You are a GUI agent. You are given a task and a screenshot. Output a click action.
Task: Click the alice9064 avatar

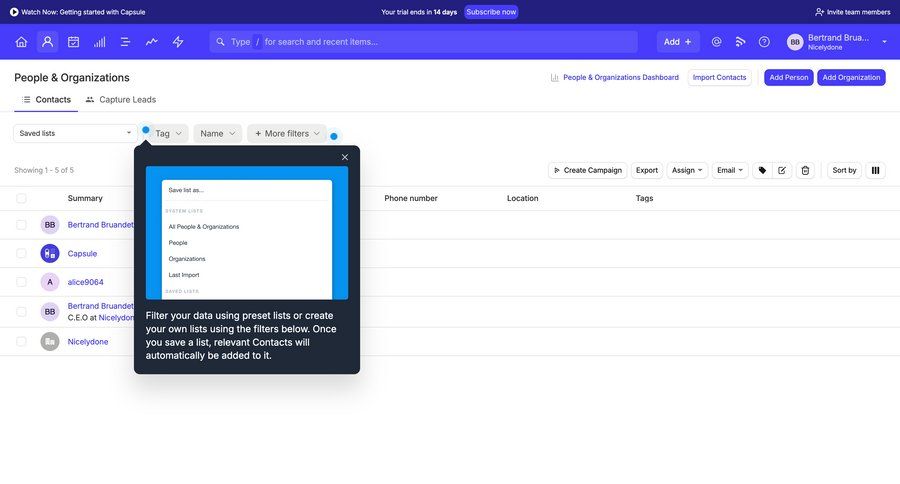pos(50,282)
